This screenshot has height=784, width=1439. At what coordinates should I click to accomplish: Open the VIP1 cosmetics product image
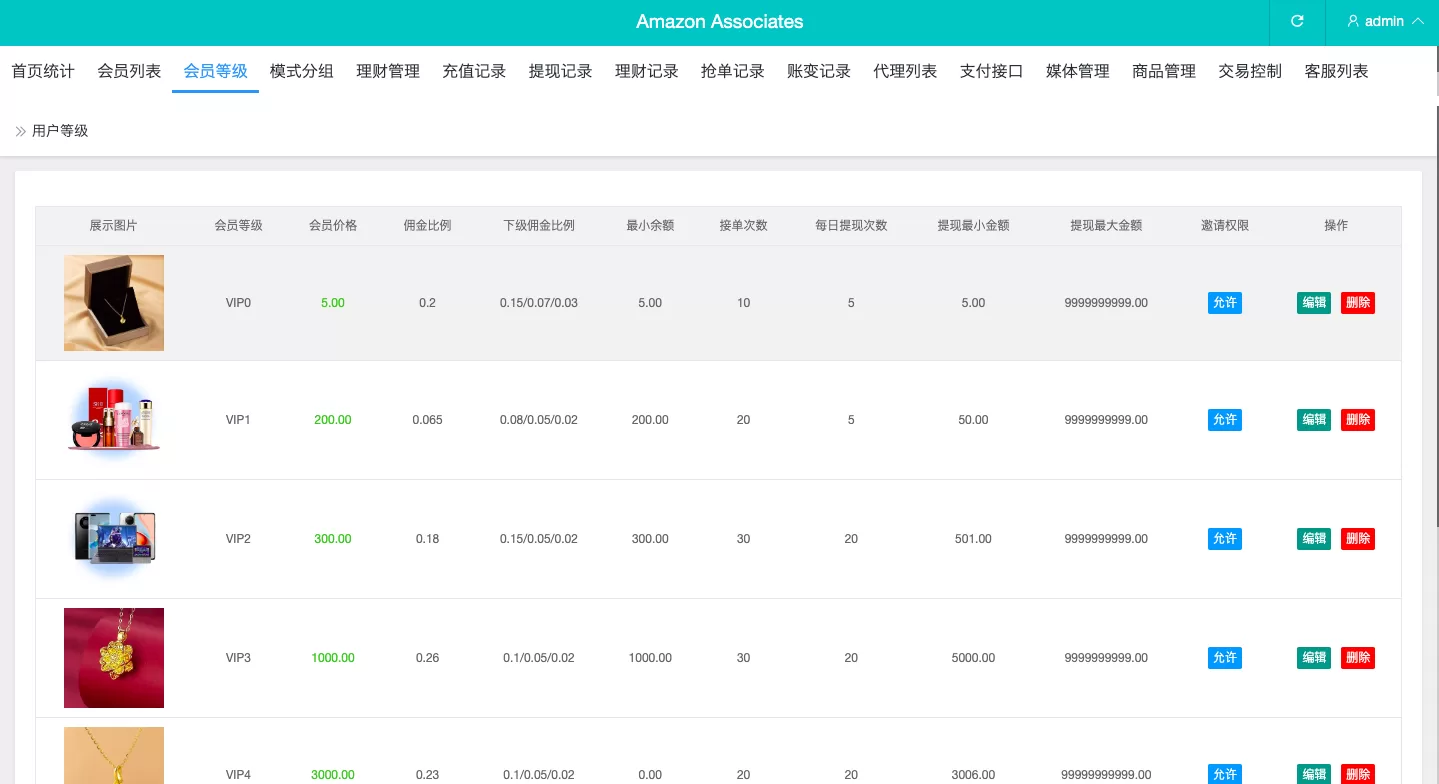[x=114, y=420]
